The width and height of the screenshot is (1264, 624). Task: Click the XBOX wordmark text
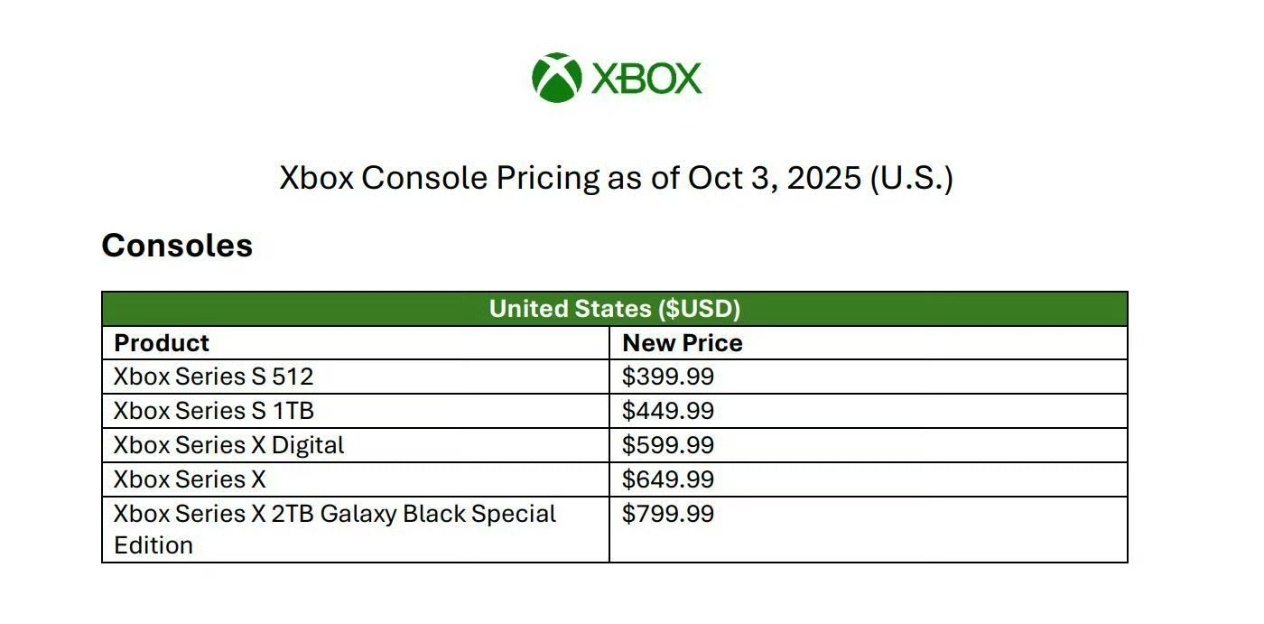(646, 78)
